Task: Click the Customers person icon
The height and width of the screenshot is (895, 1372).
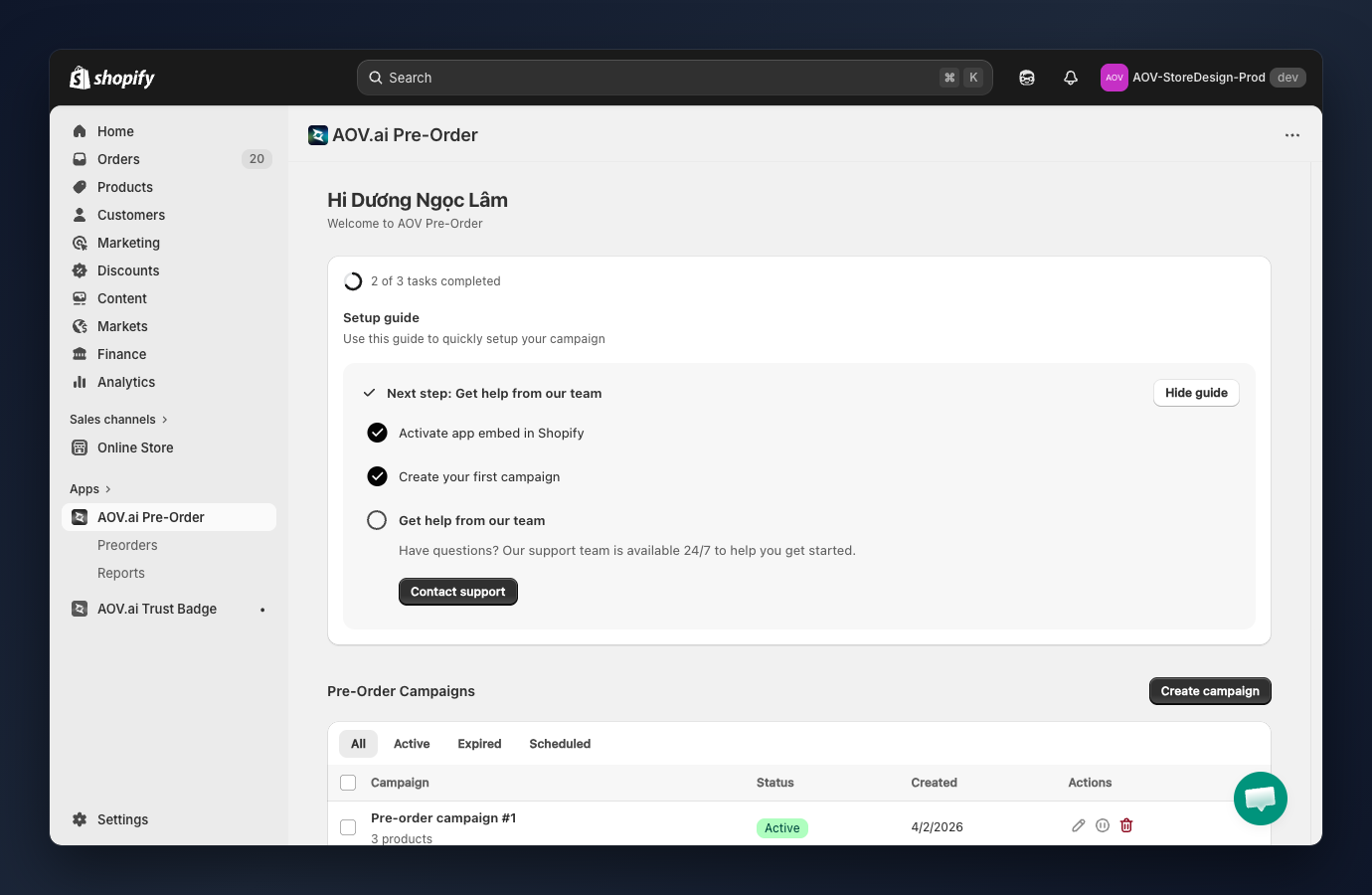Action: 80,215
